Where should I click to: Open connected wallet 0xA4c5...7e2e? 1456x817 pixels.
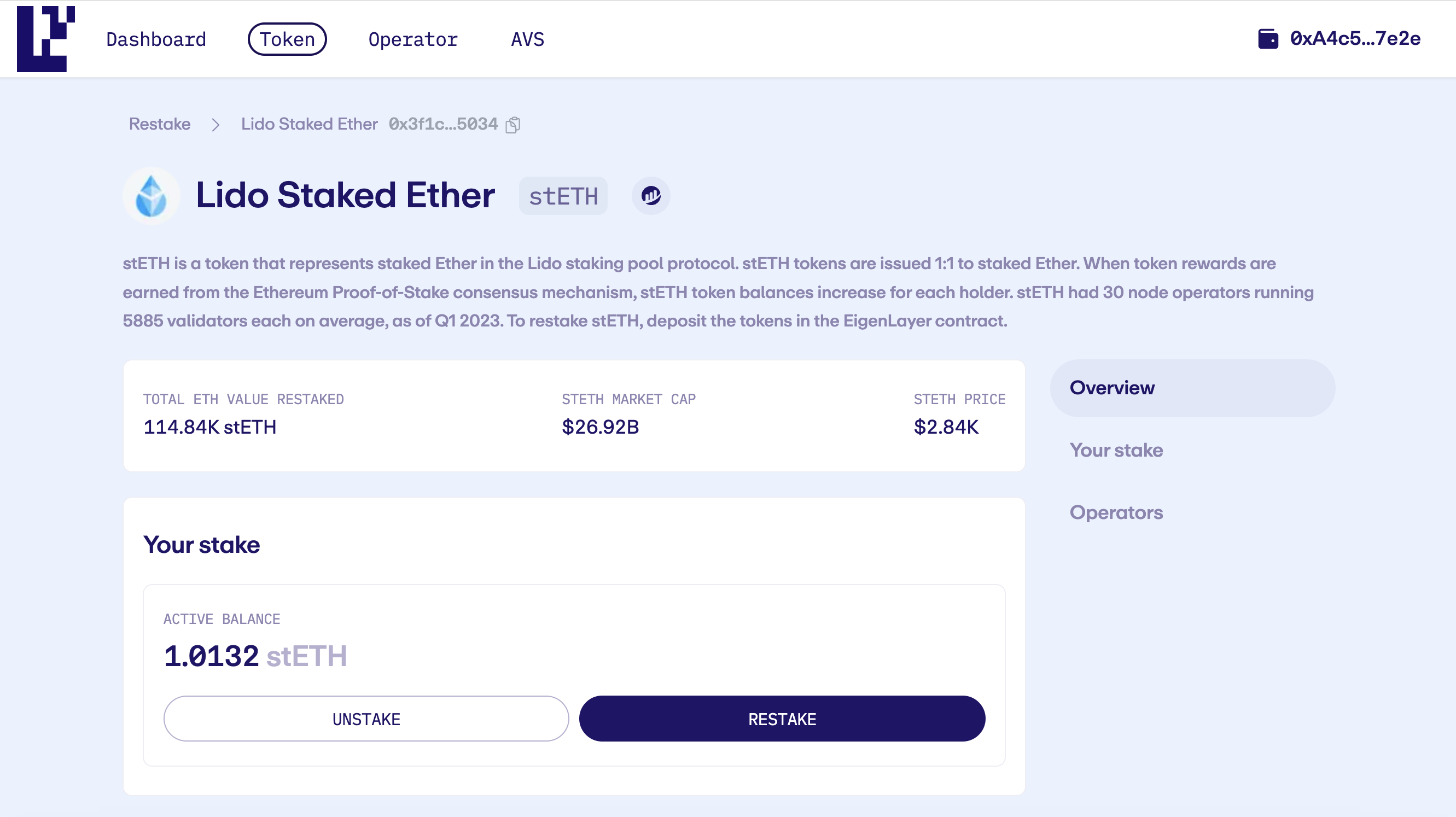1355,39
